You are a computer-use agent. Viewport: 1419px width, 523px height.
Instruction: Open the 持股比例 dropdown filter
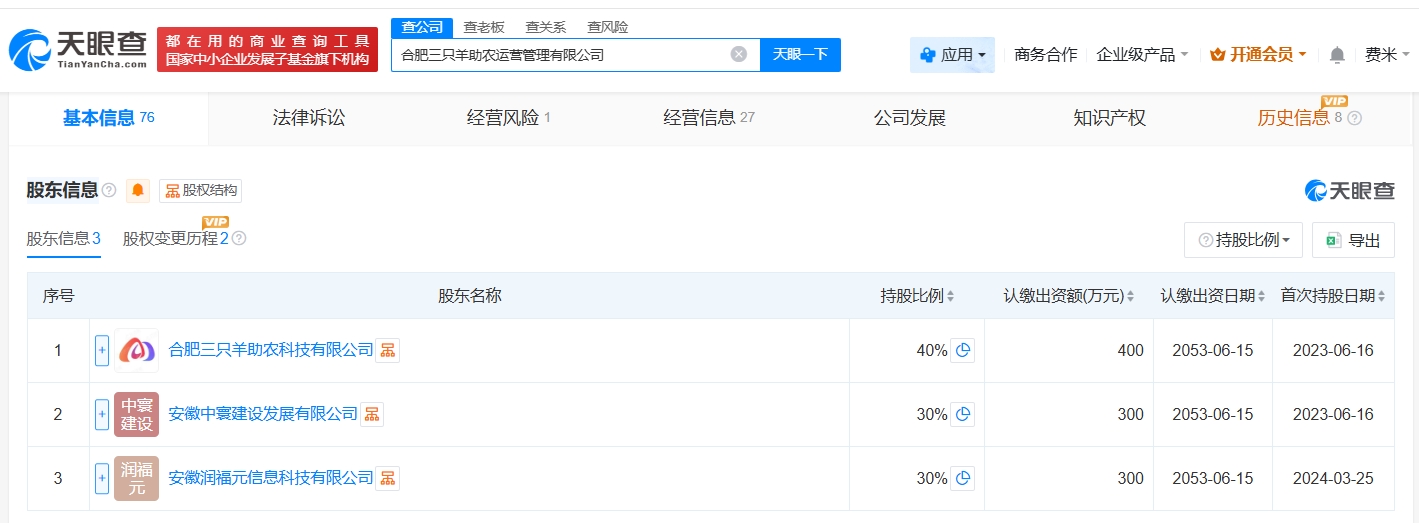pyautogui.click(x=1243, y=240)
